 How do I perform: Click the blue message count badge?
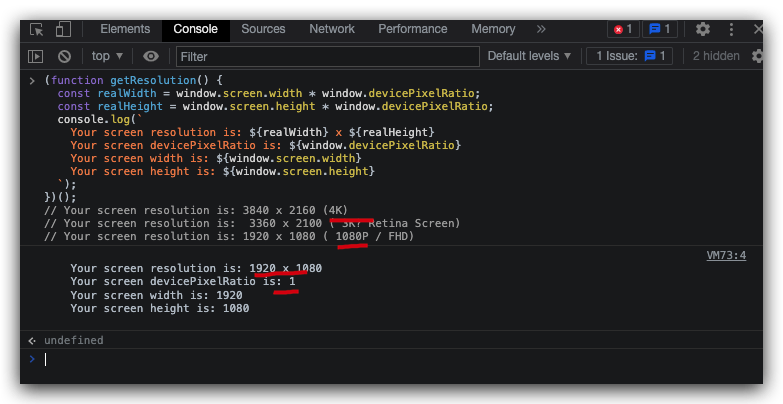pyautogui.click(x=658, y=30)
